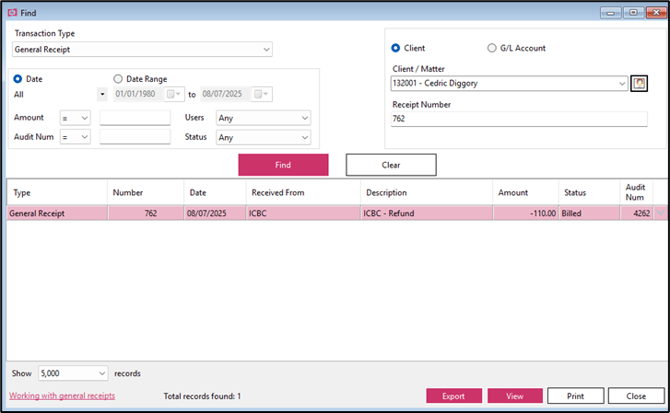Click the Clear button

click(x=391, y=165)
